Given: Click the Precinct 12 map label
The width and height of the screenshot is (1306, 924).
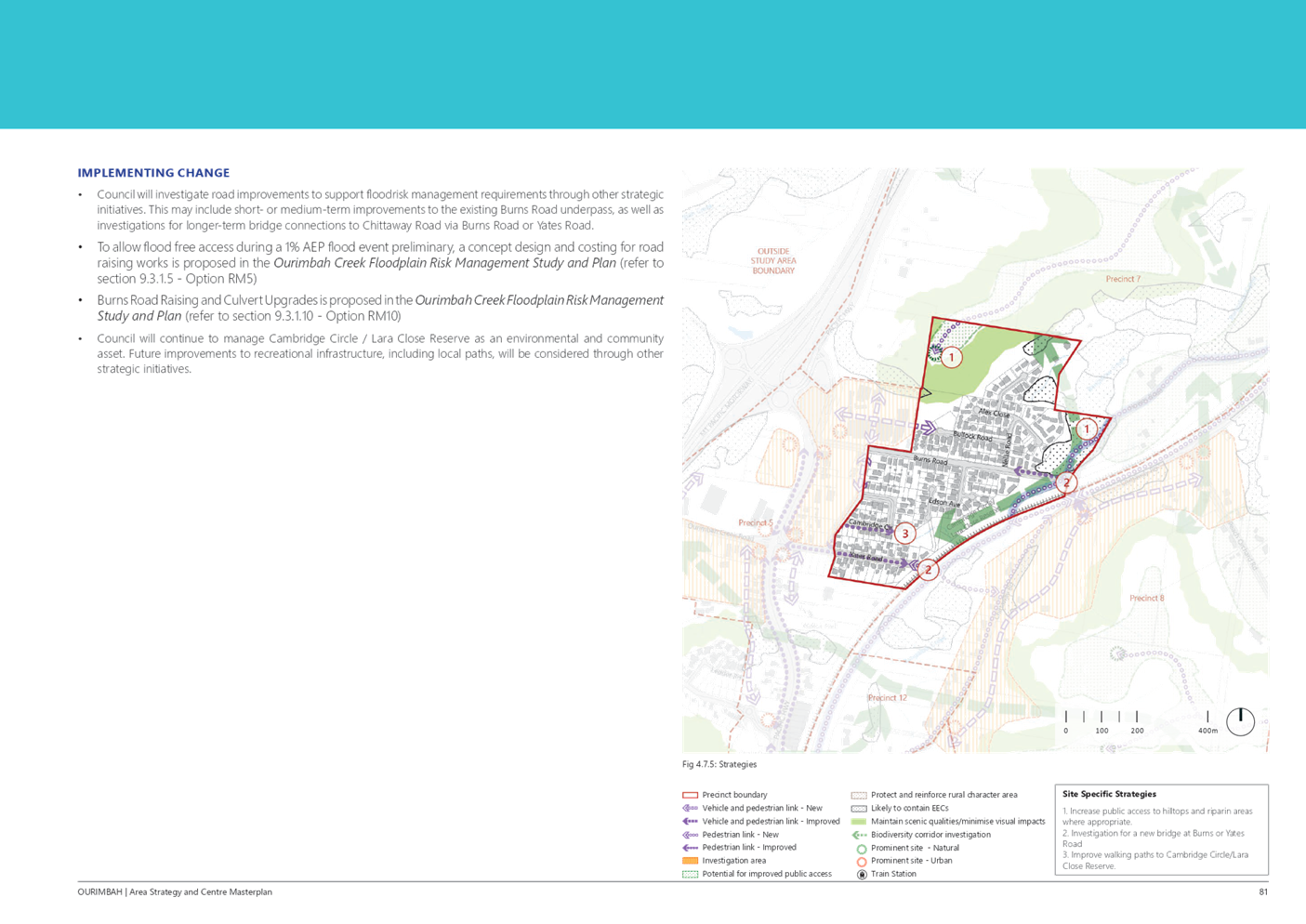Looking at the screenshot, I should tap(887, 698).
